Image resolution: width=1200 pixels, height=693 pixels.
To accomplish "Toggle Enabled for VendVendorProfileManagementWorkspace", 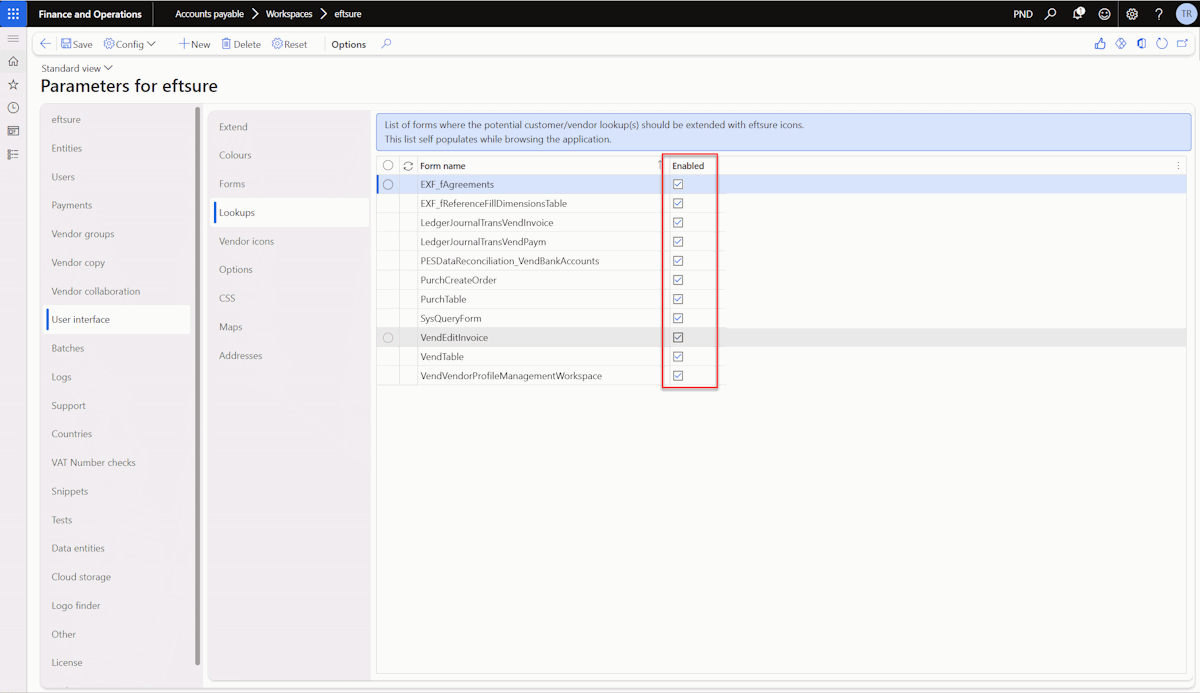I will click(x=678, y=376).
